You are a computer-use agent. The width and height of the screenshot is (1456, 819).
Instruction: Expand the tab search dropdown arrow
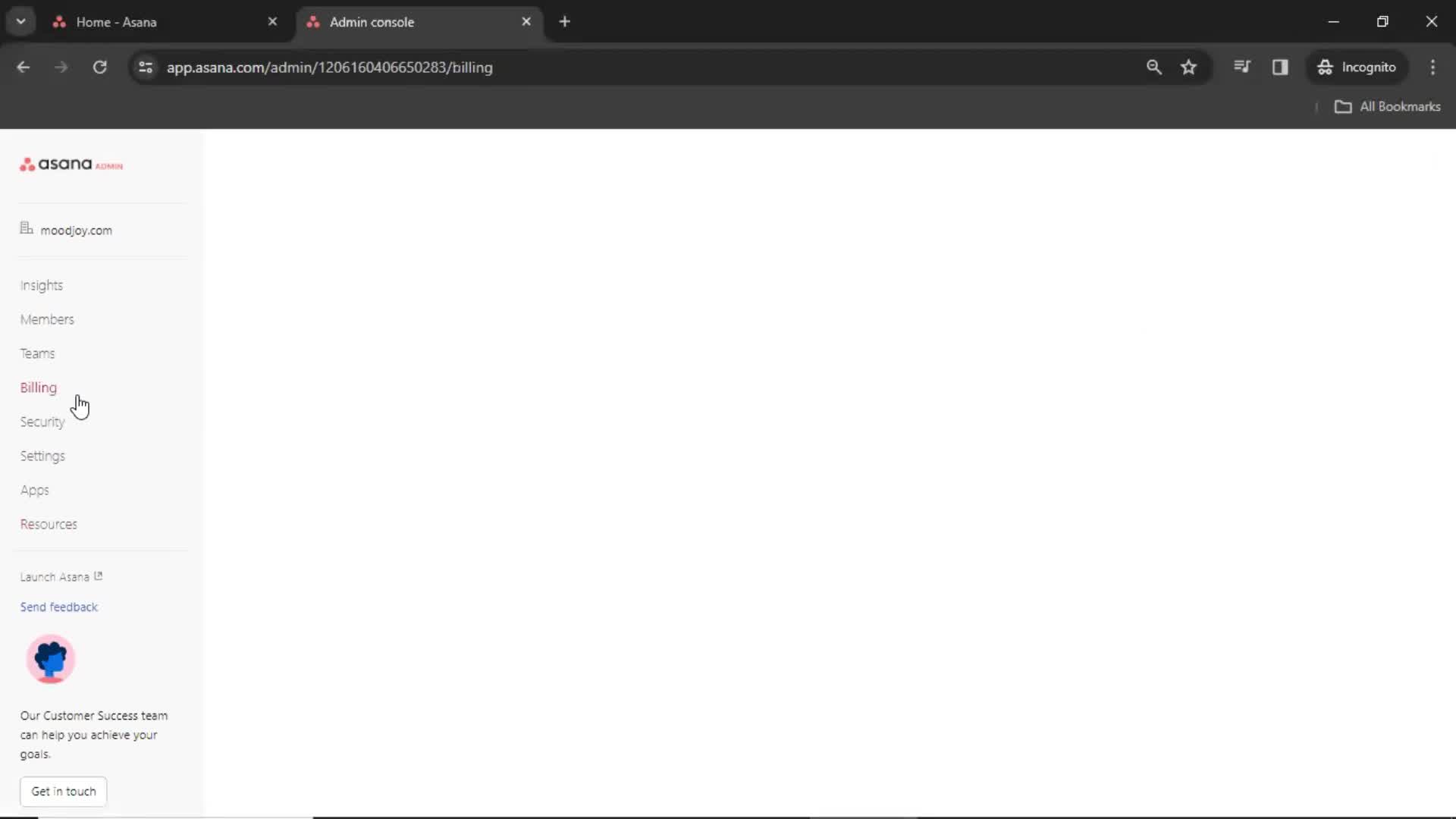21,22
